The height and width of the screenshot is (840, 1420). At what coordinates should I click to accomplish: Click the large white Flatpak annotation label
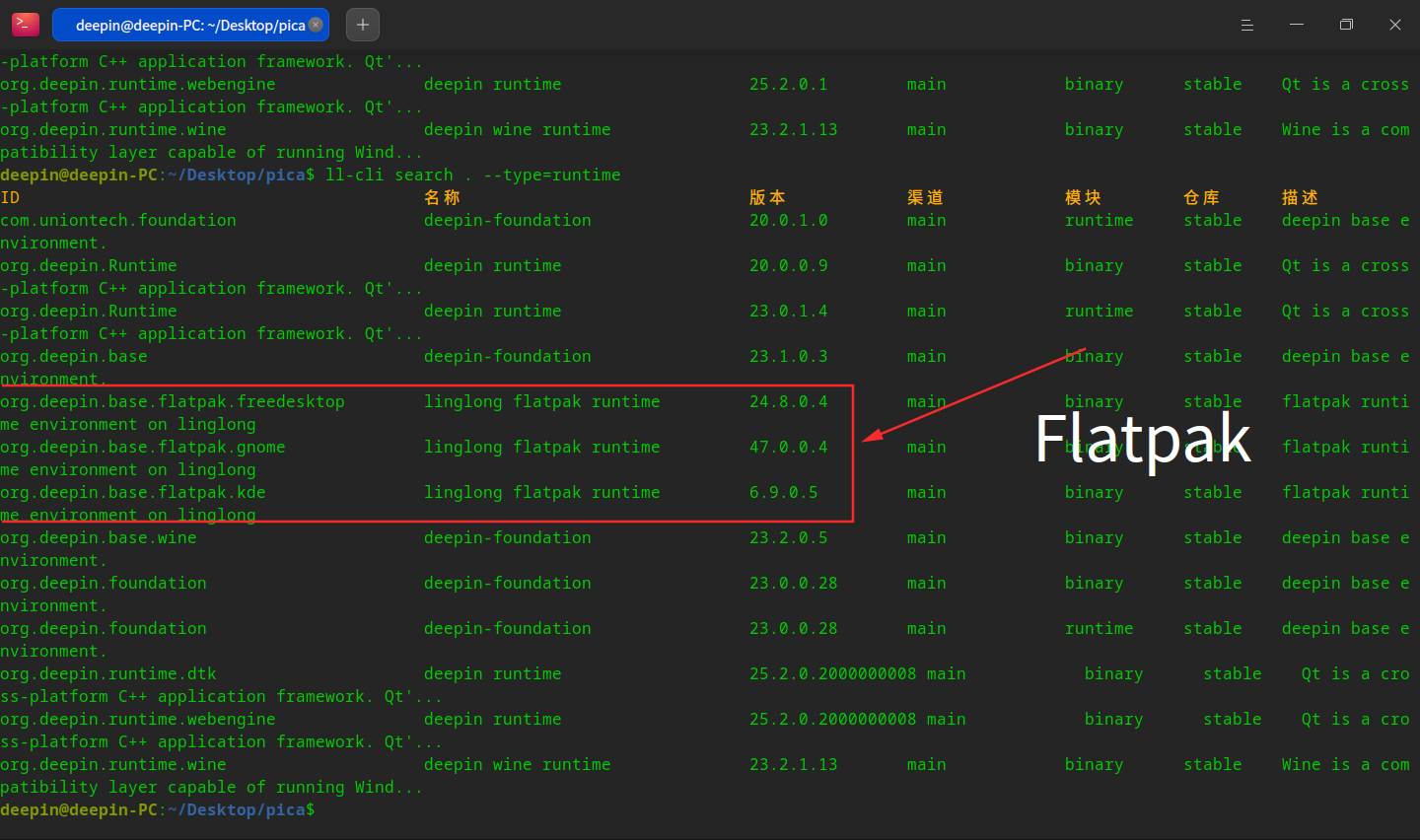[x=1142, y=438]
